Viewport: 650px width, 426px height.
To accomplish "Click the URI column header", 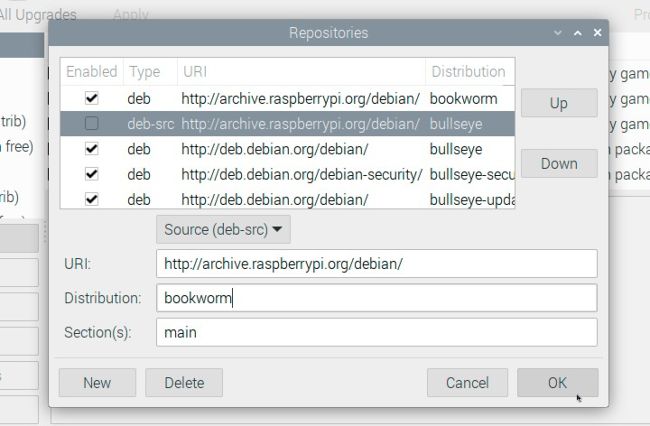I will click(x=300, y=72).
